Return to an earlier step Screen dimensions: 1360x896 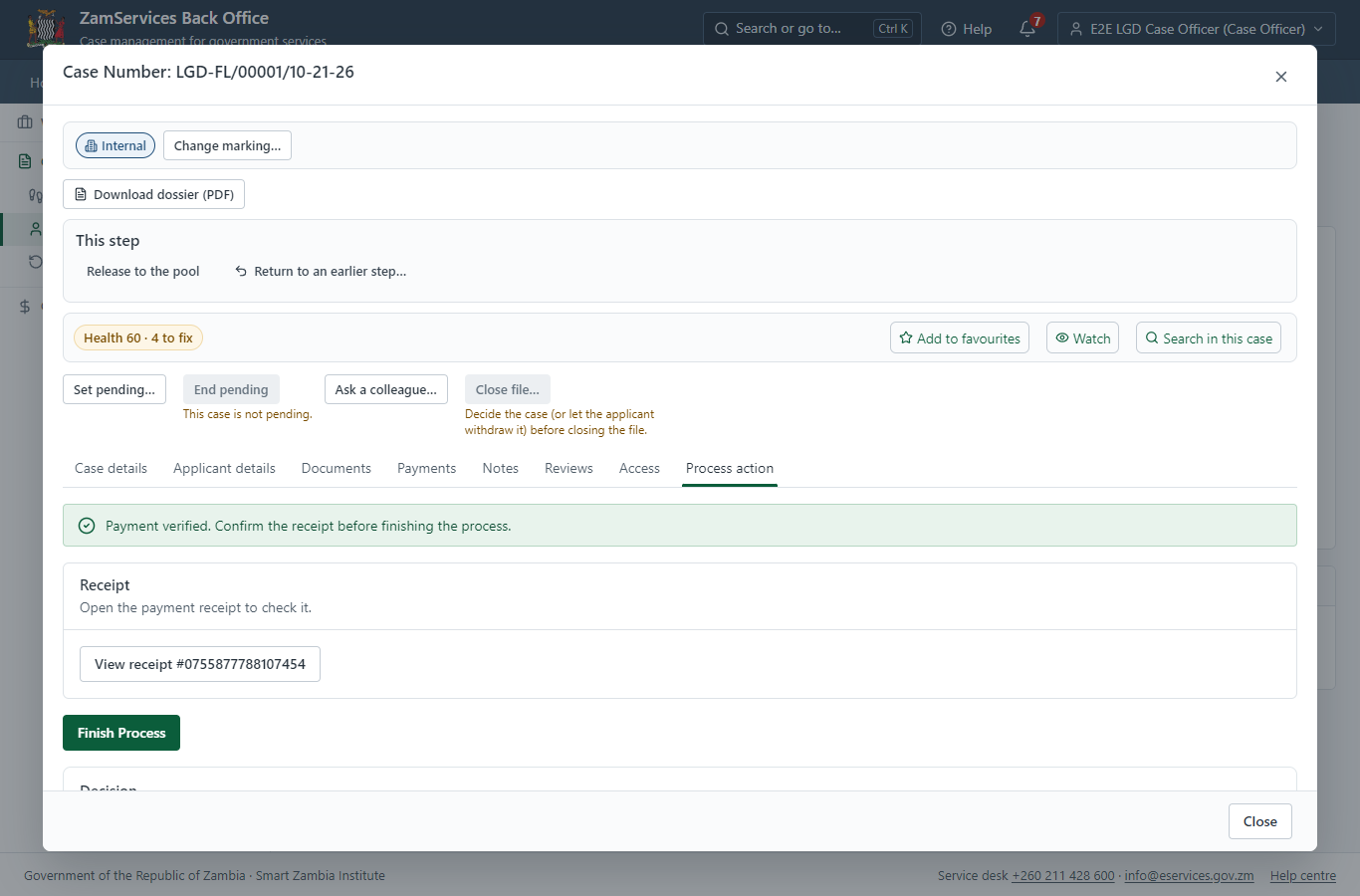[321, 272]
